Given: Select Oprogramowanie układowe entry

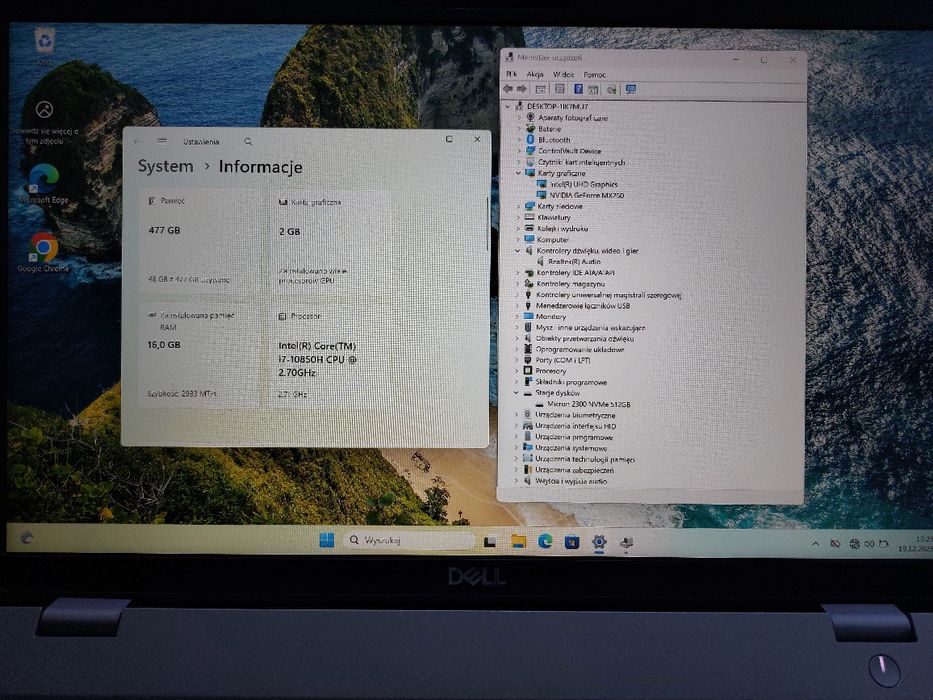Looking at the screenshot, I should pyautogui.click(x=574, y=349).
